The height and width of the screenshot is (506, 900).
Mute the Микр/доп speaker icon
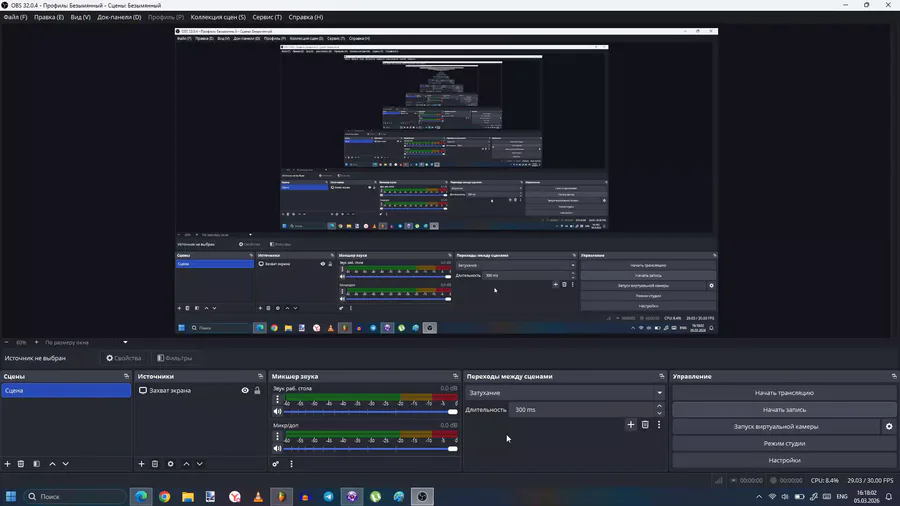[x=277, y=449]
